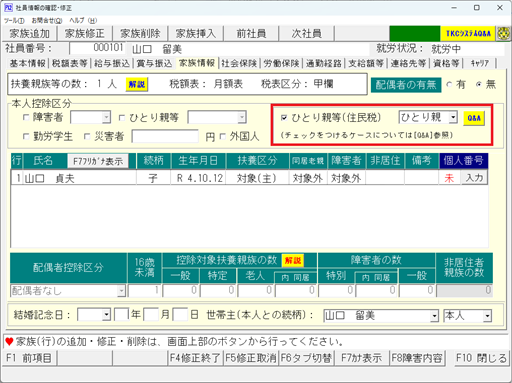The height and width of the screenshot is (383, 512).
Task: Open the ひとり親等 type dropdown
Action: pos(242,117)
